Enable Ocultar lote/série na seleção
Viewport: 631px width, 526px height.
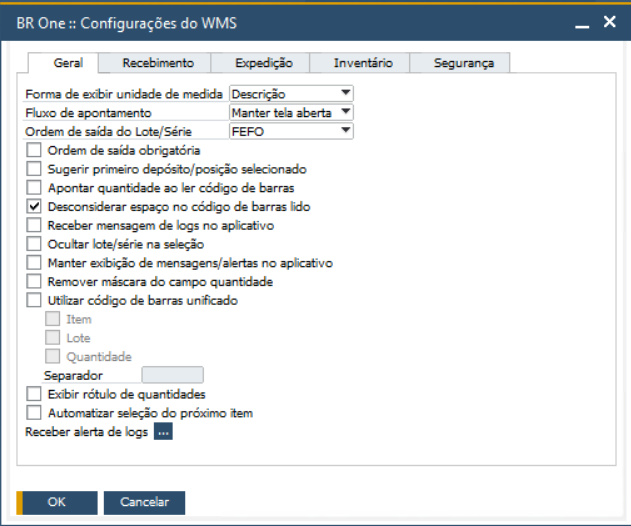pos(35,244)
